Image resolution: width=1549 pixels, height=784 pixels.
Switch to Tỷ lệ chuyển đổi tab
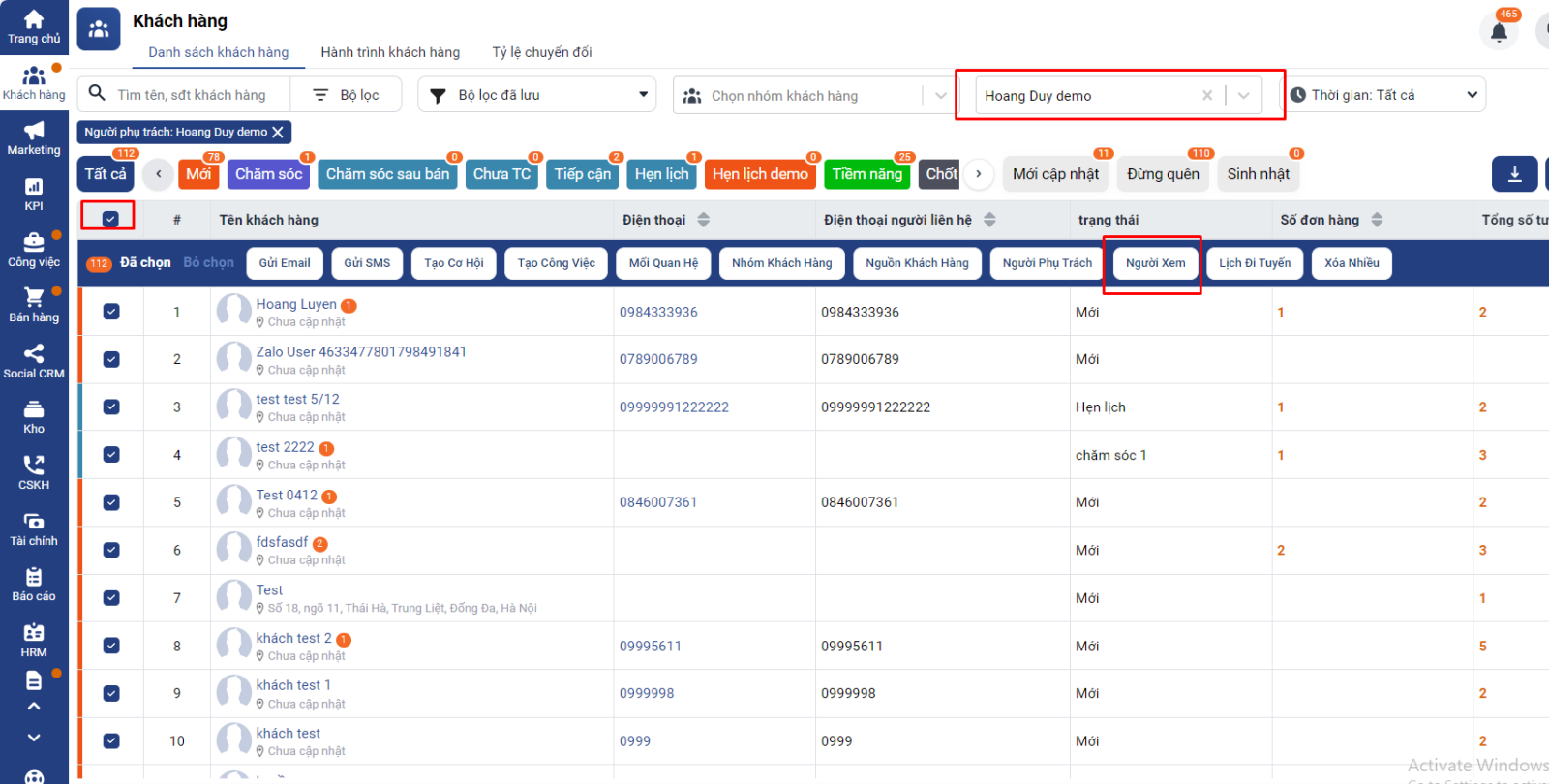click(542, 52)
